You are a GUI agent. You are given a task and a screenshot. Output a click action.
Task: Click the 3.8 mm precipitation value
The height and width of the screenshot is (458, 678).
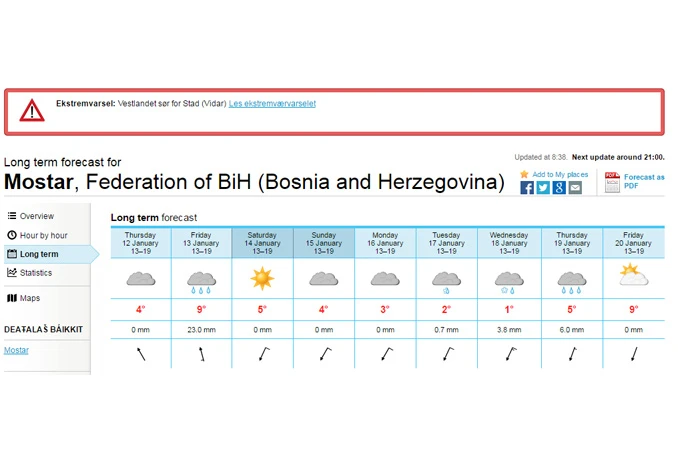tap(509, 330)
